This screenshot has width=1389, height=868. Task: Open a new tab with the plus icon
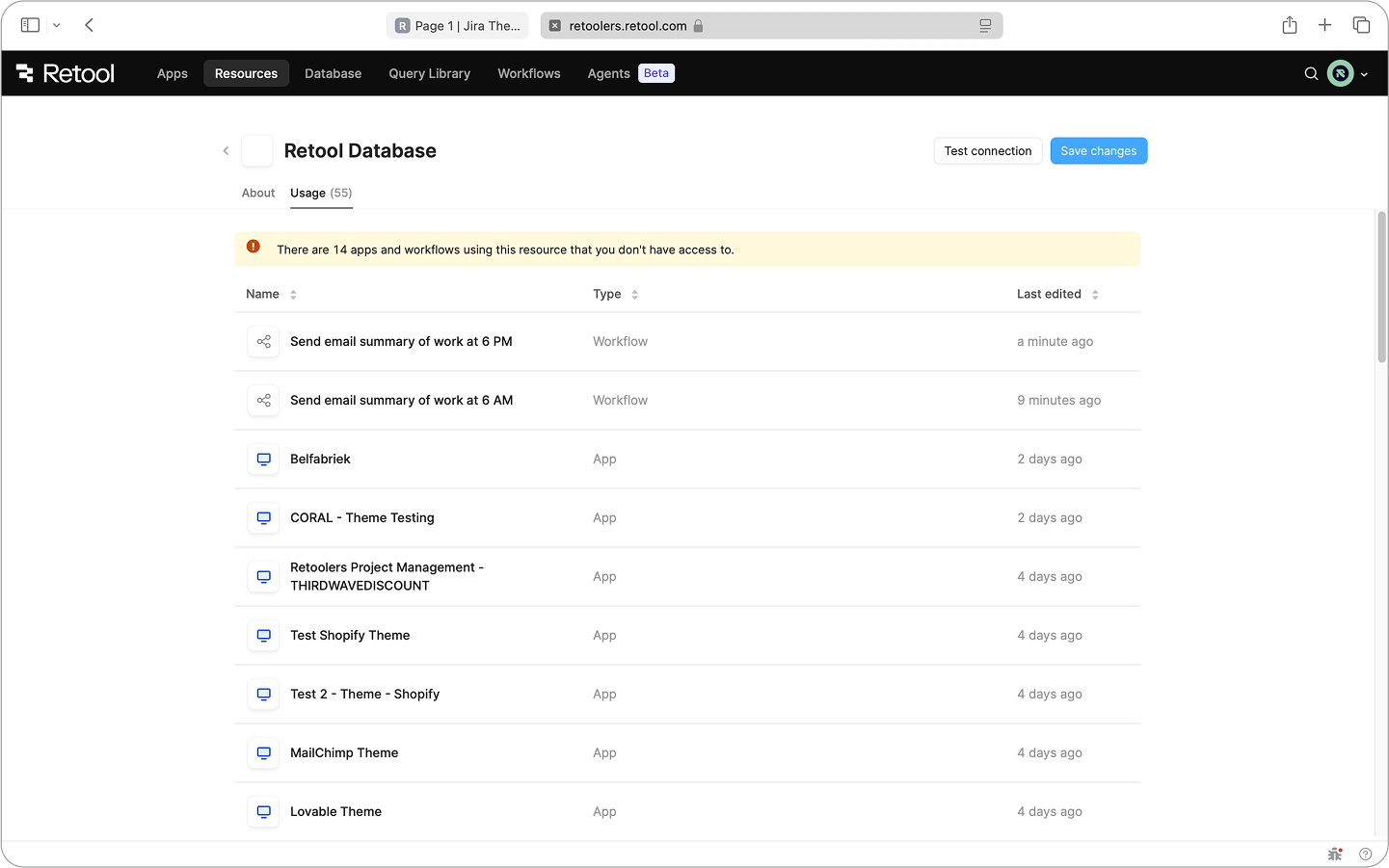(1325, 25)
